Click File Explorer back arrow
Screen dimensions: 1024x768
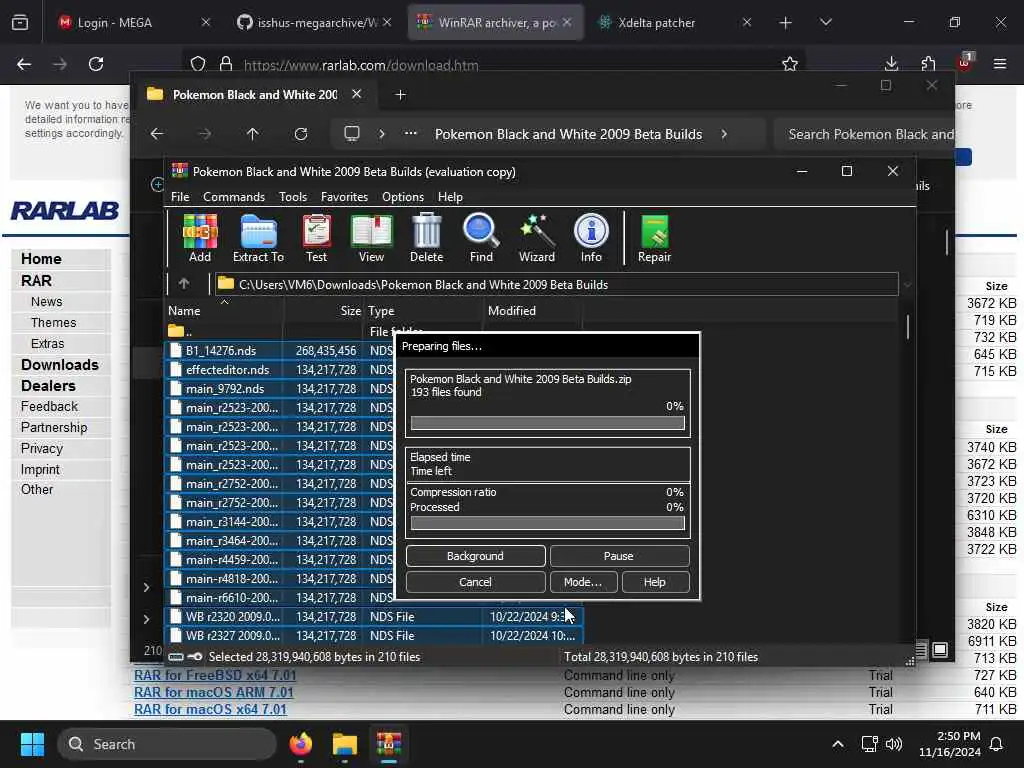click(x=157, y=134)
